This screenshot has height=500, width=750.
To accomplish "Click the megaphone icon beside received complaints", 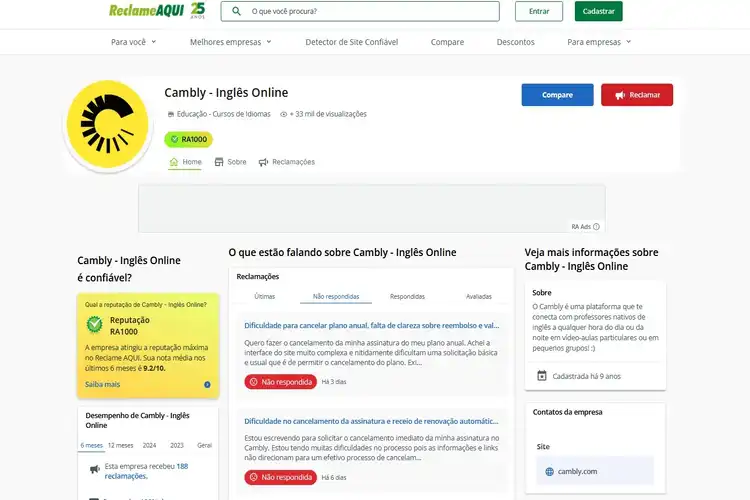I will pos(95,469).
